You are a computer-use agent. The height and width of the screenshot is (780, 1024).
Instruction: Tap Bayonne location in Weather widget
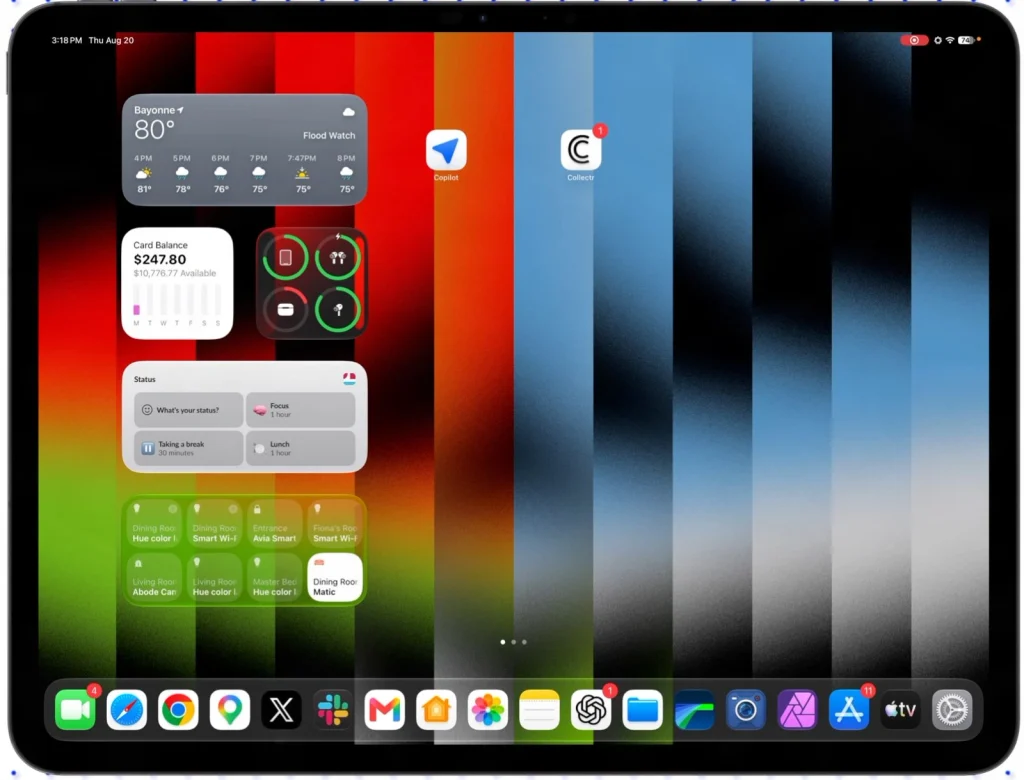(x=159, y=110)
